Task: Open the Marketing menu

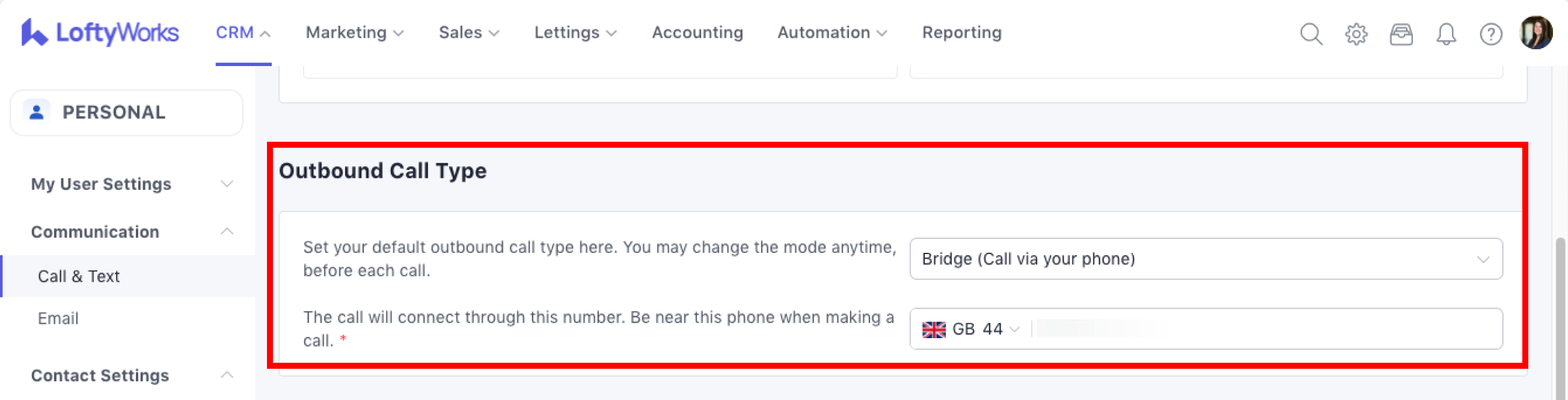Action: pos(354,33)
